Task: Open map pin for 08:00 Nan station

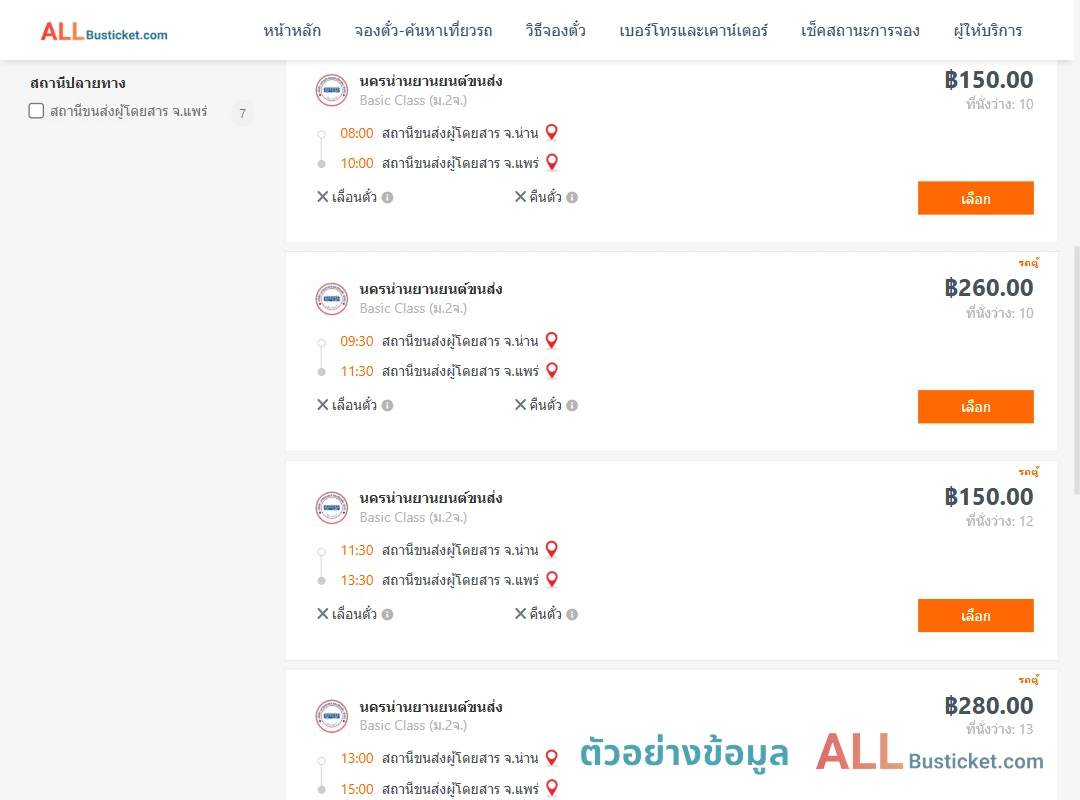Action: (x=552, y=132)
